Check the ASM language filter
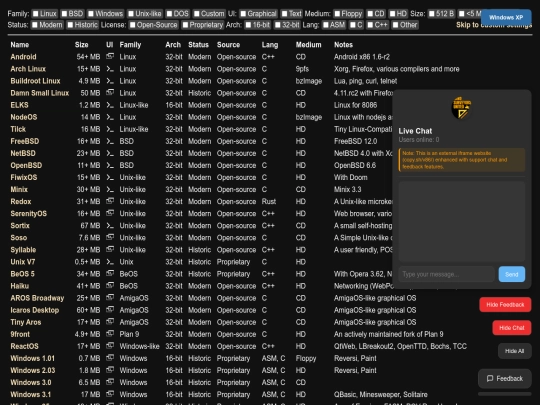 point(325,25)
